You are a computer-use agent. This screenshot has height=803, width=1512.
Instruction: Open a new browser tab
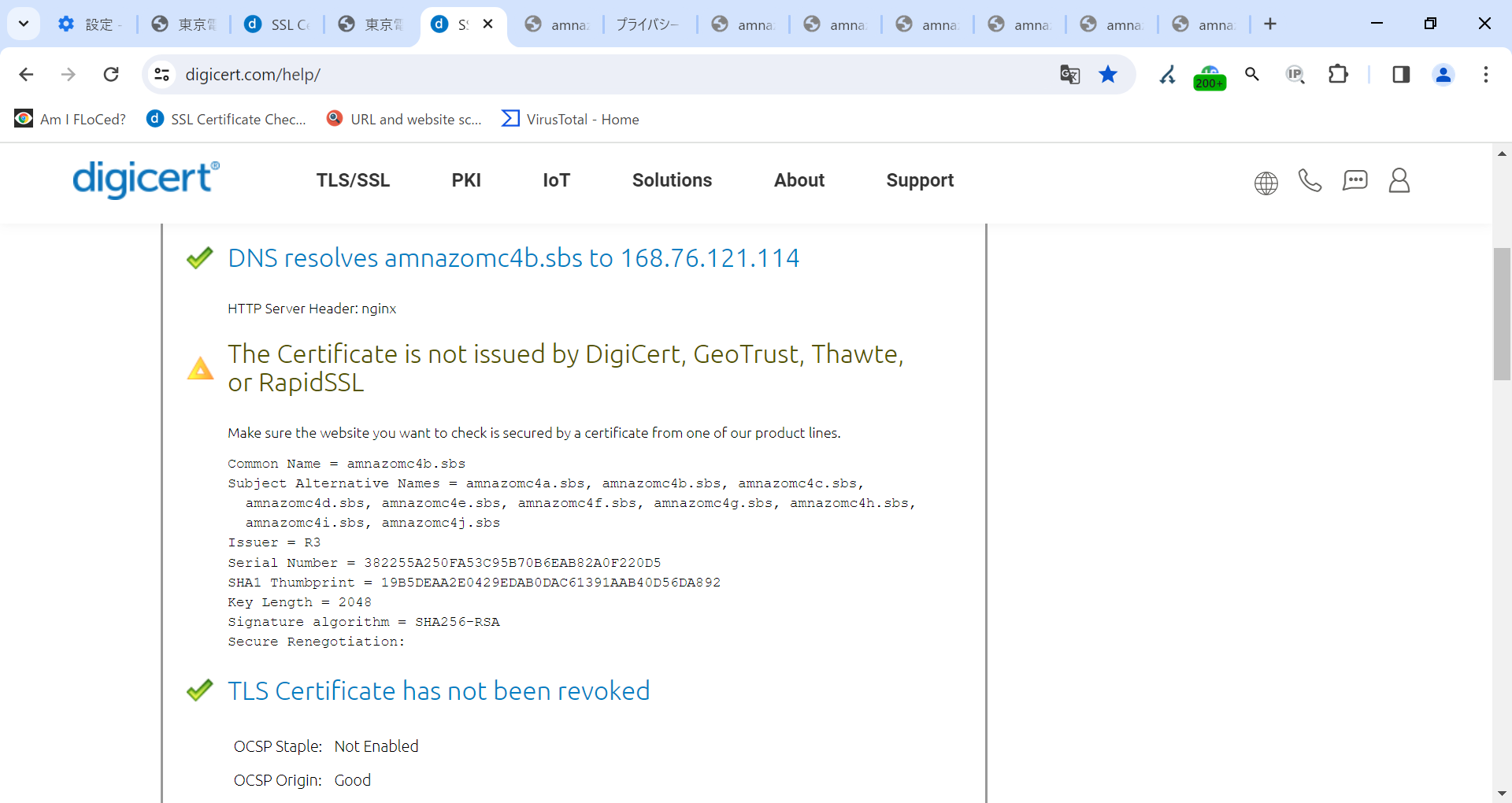click(1270, 24)
